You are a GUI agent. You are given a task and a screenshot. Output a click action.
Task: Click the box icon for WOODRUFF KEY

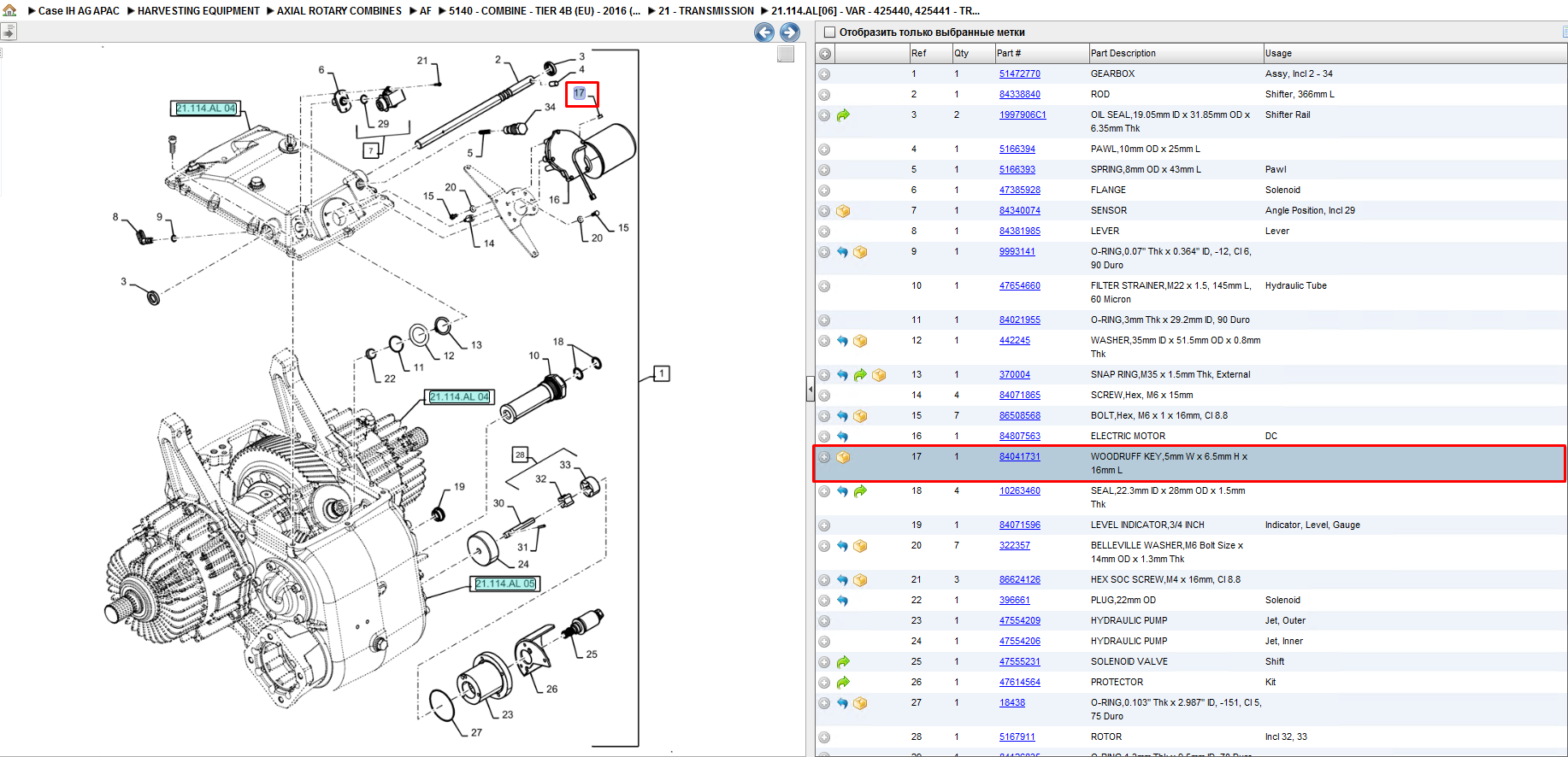(843, 457)
